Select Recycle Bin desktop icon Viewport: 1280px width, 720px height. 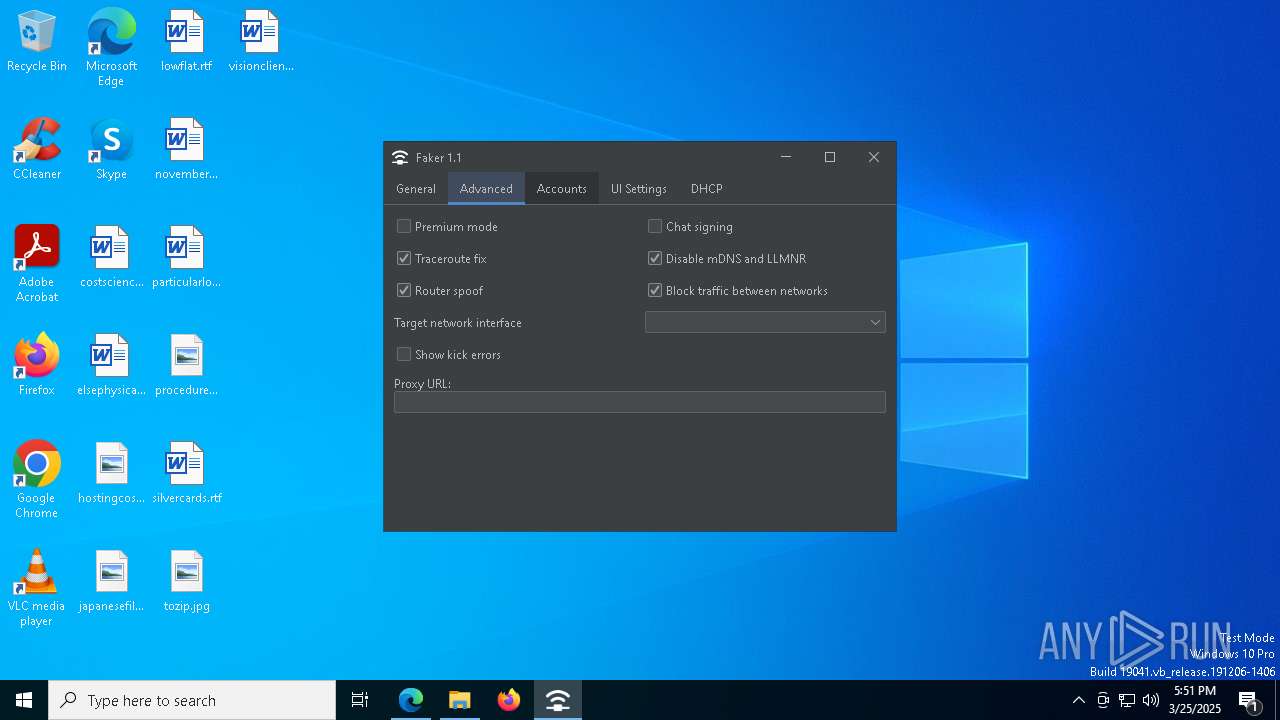click(x=37, y=42)
